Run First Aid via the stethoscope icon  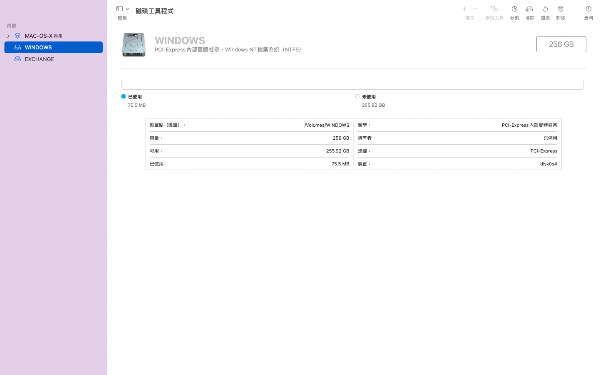pos(494,9)
